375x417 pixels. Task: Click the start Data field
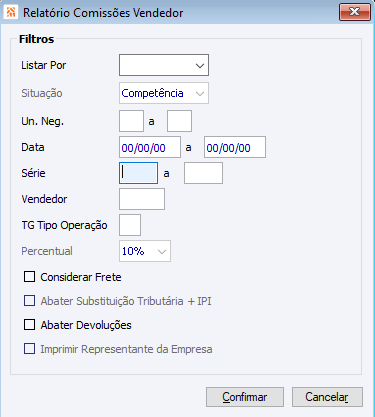coord(150,147)
